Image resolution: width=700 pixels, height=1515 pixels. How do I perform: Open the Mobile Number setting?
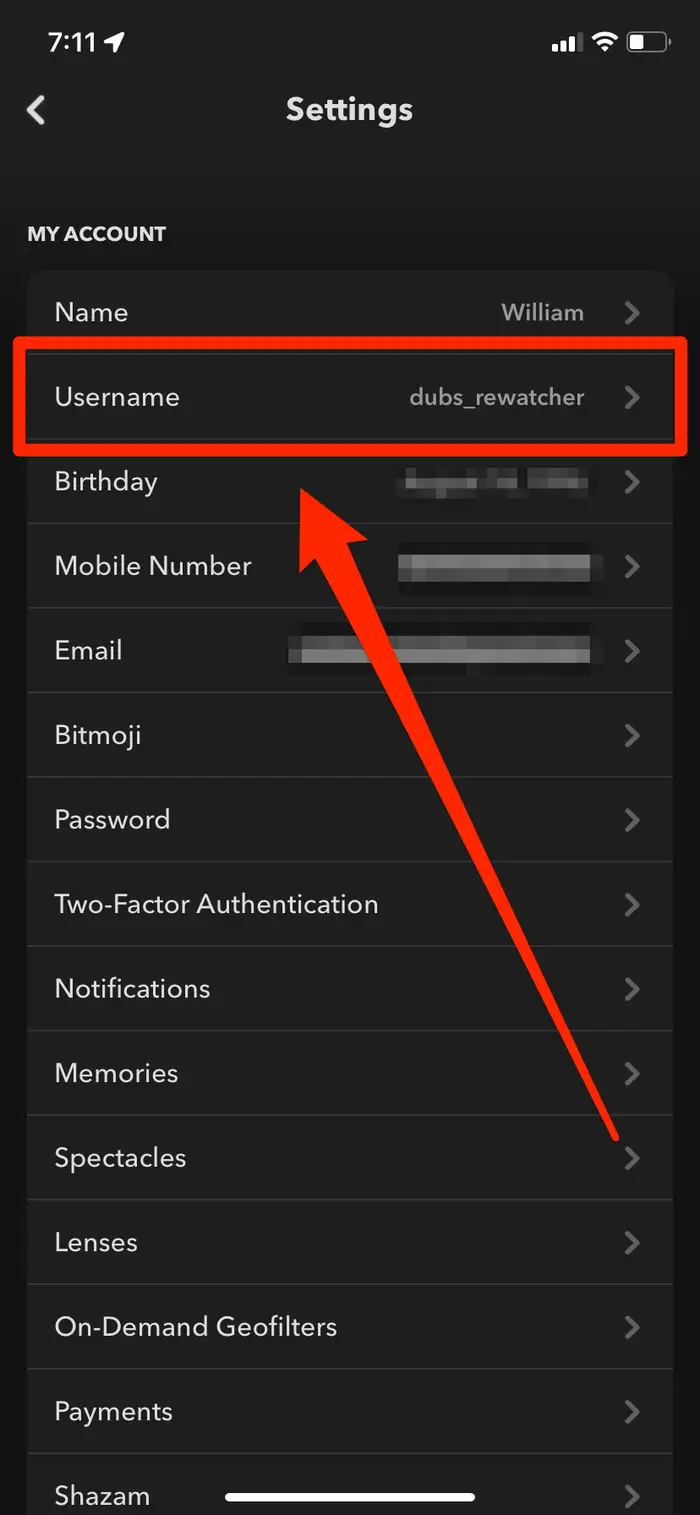point(350,566)
